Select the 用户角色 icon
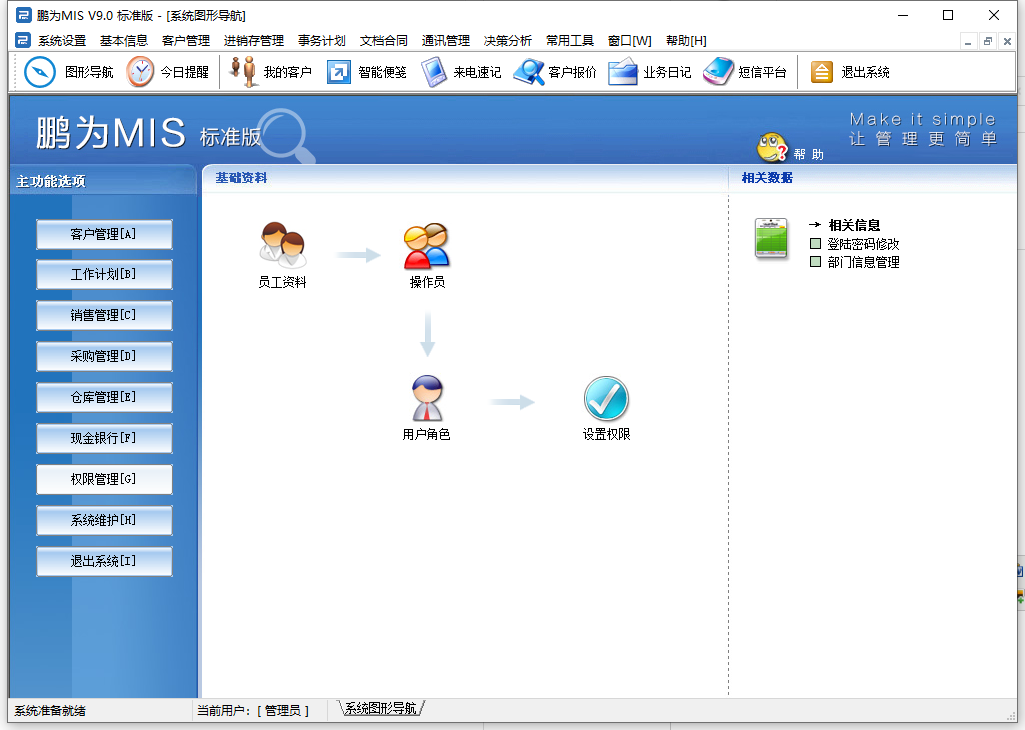 [427, 396]
